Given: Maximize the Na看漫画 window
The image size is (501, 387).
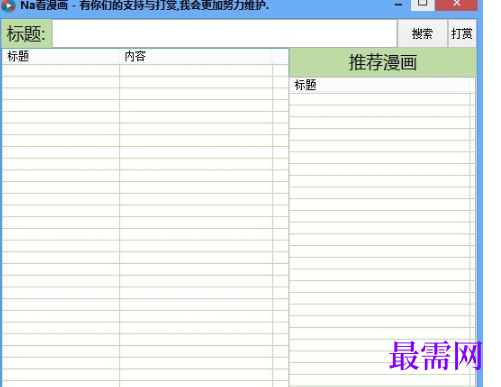Looking at the screenshot, I should tap(422, 4).
